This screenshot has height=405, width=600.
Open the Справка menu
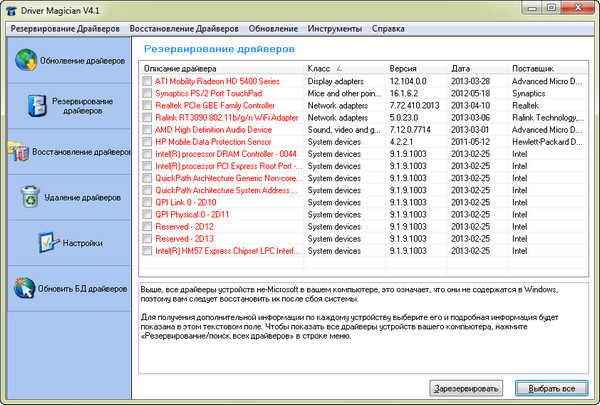click(x=388, y=28)
